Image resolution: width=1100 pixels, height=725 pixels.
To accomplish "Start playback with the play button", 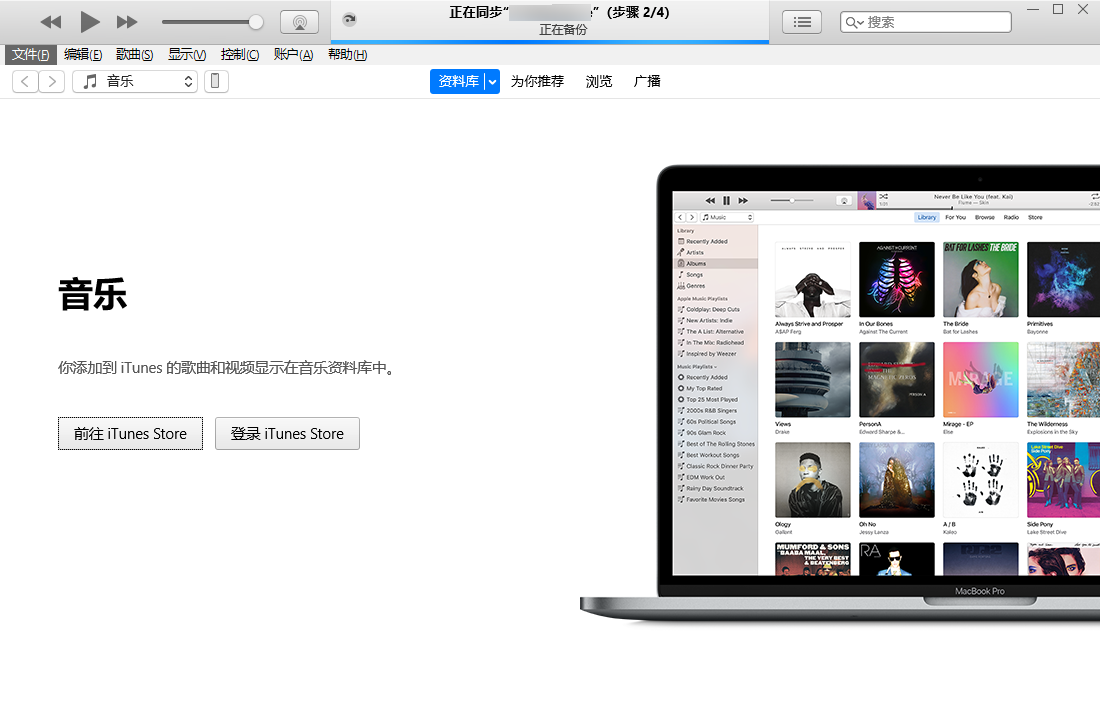I will tap(89, 22).
